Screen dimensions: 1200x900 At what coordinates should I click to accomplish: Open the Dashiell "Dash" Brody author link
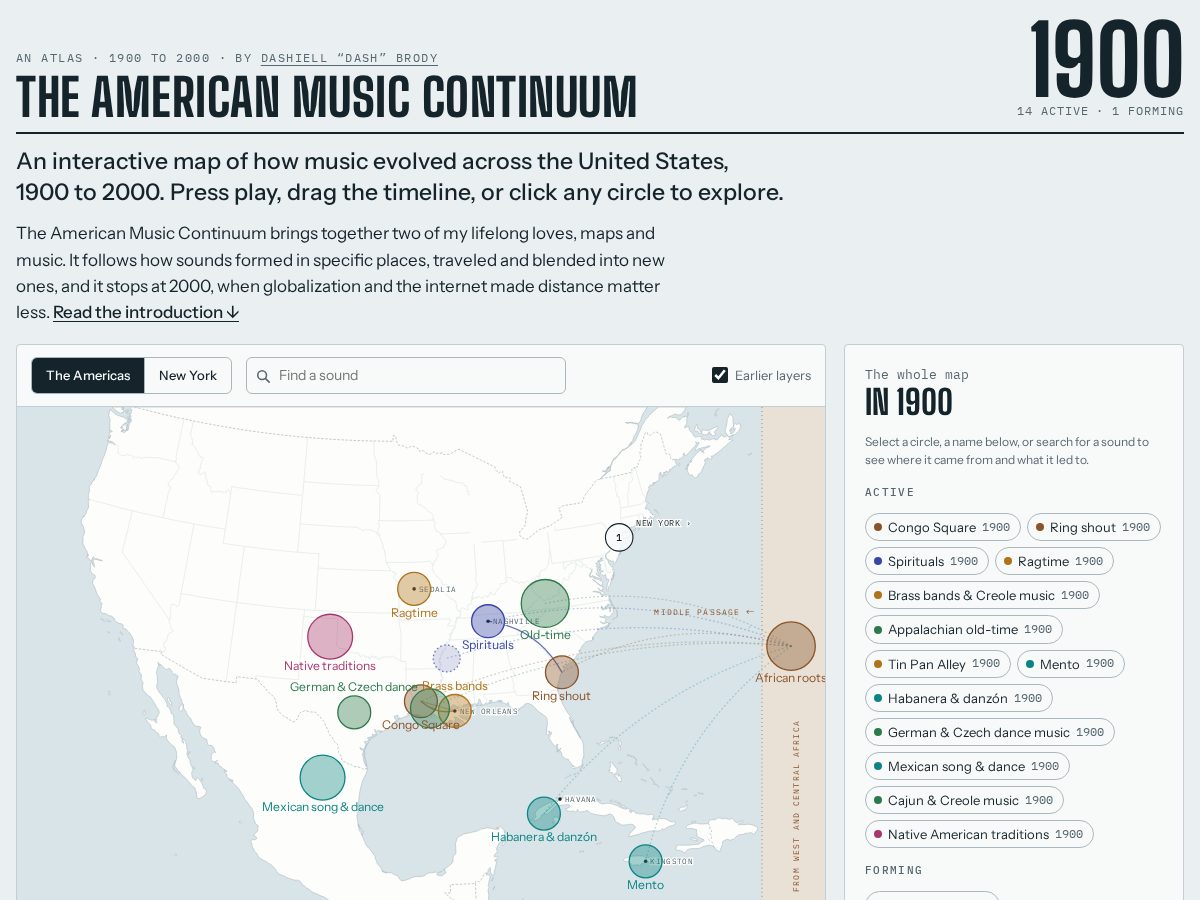[349, 58]
